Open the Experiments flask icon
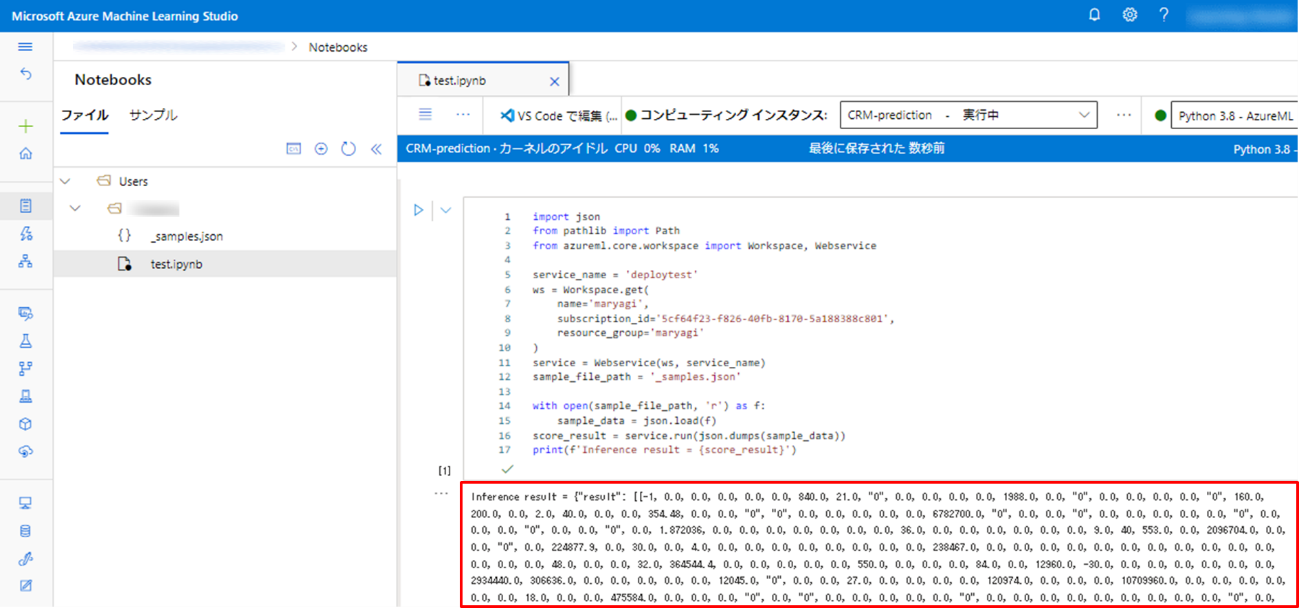Viewport: 1299px width, 608px height. [x=25, y=341]
